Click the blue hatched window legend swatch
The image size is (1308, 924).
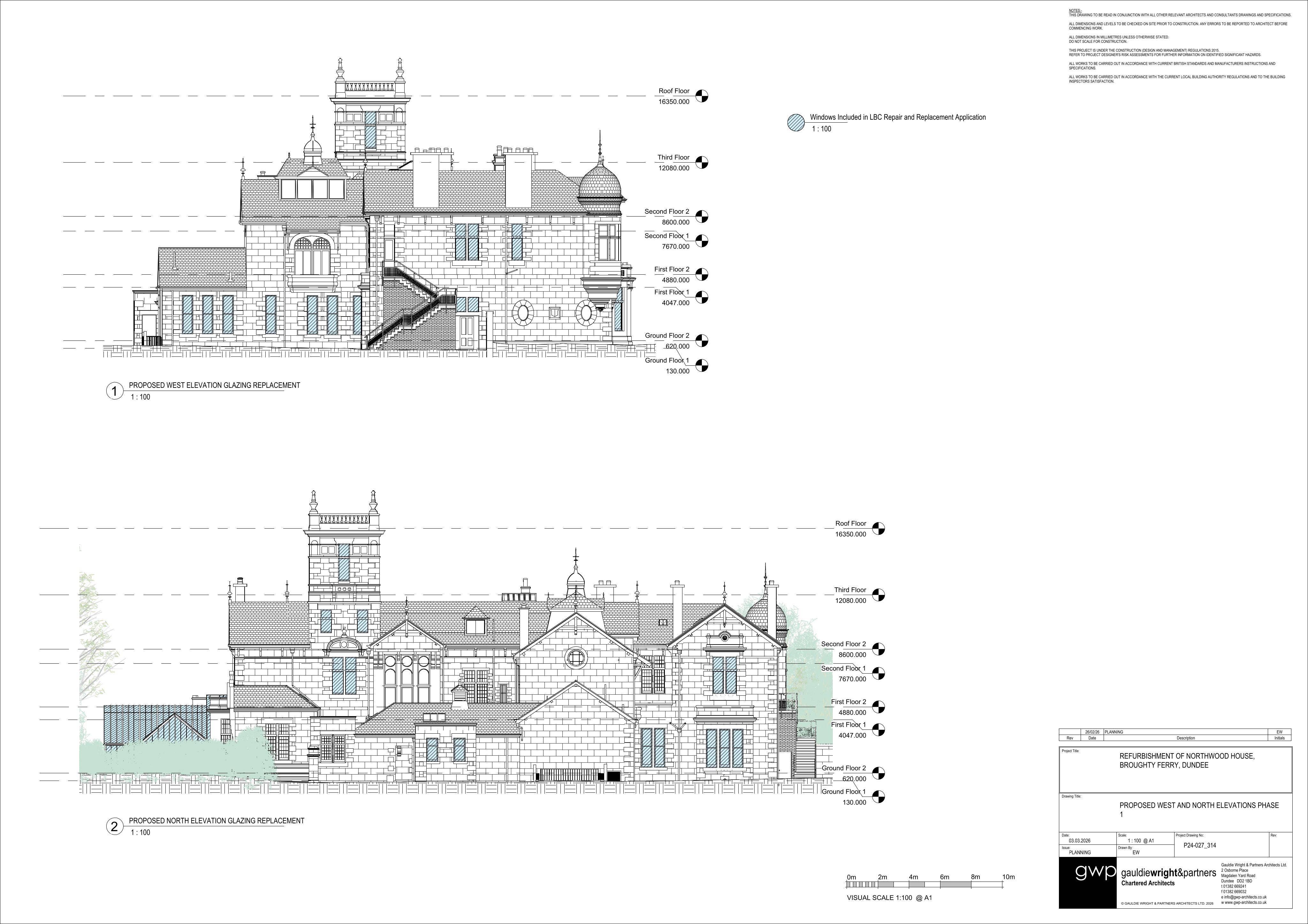click(796, 122)
